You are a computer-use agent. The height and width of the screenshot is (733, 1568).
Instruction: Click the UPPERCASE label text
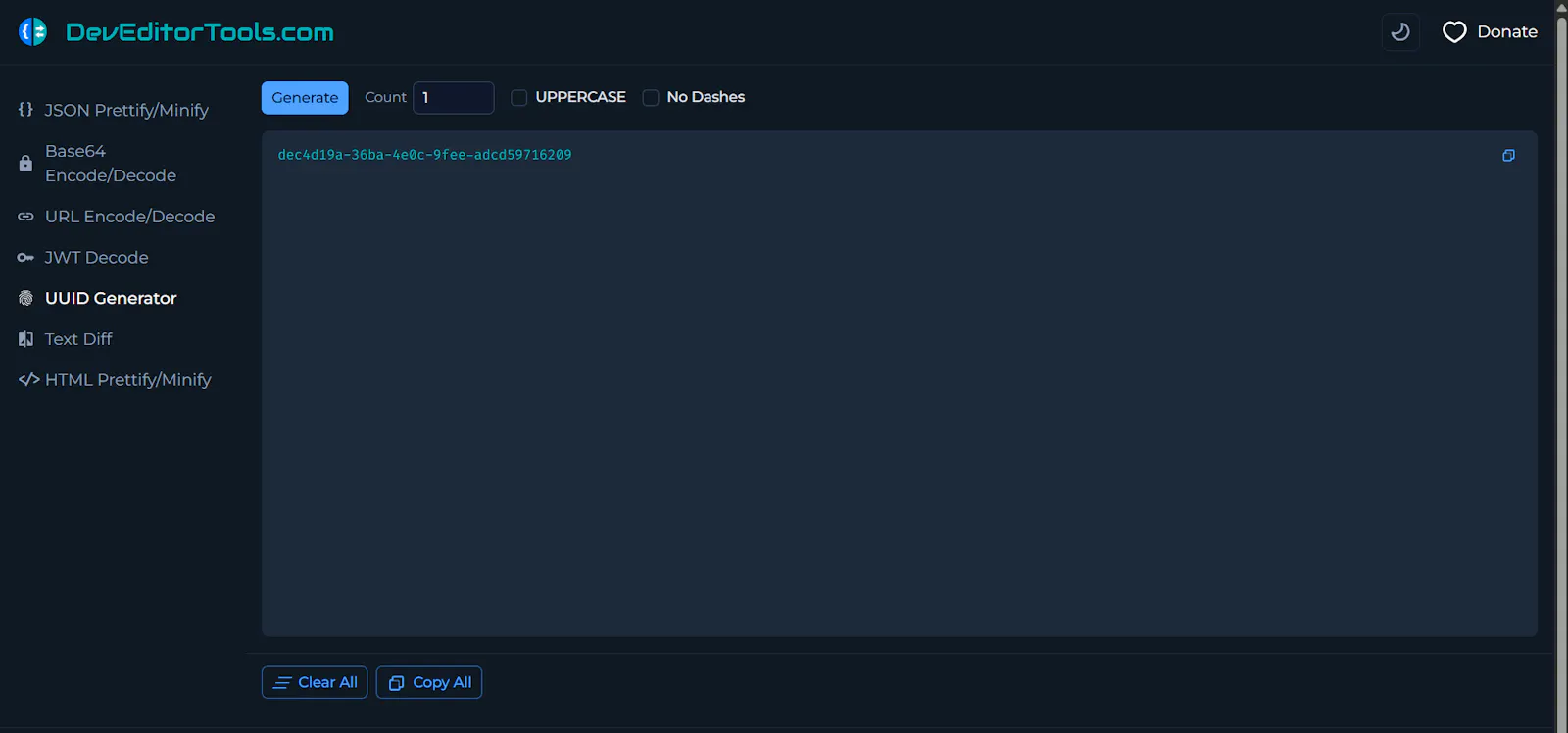(580, 97)
